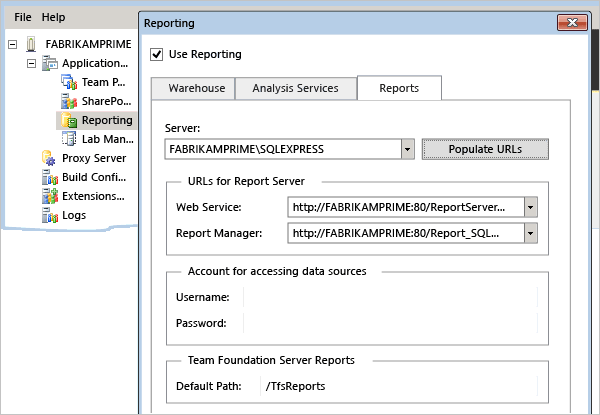Screen dimensions: 600x415
Task: Expand the Report Manager URL dropdown
Action: (x=531, y=233)
